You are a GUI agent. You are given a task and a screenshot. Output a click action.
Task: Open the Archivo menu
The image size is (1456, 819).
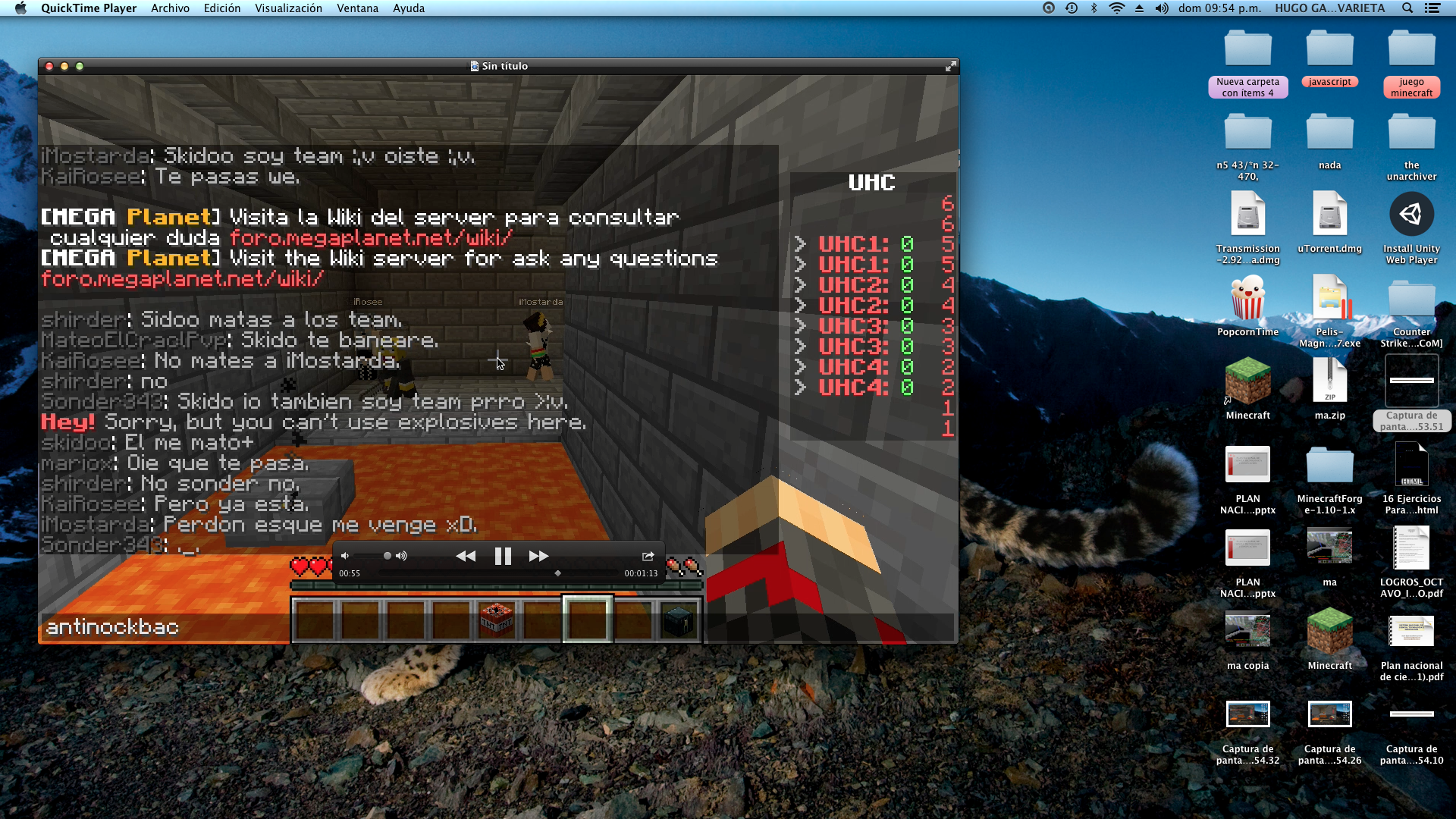point(170,8)
